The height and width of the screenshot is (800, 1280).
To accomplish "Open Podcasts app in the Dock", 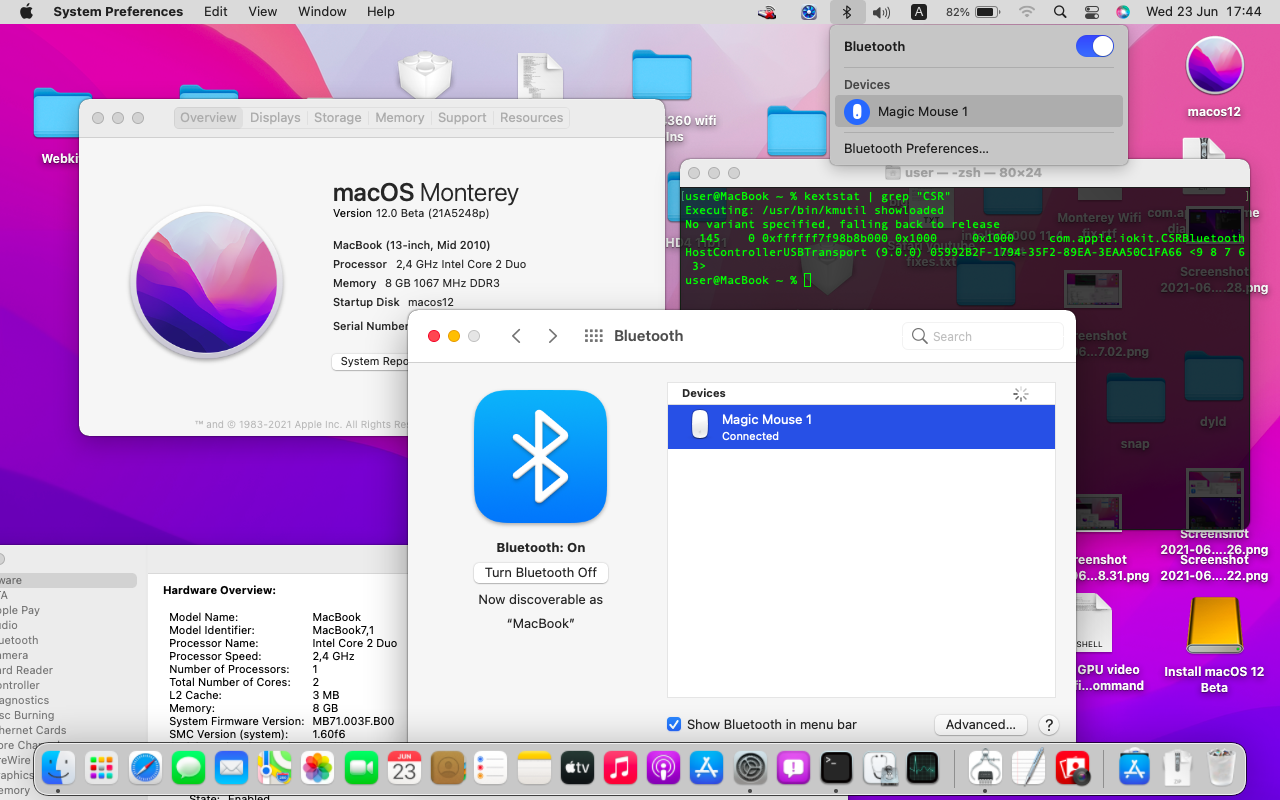I will point(663,768).
